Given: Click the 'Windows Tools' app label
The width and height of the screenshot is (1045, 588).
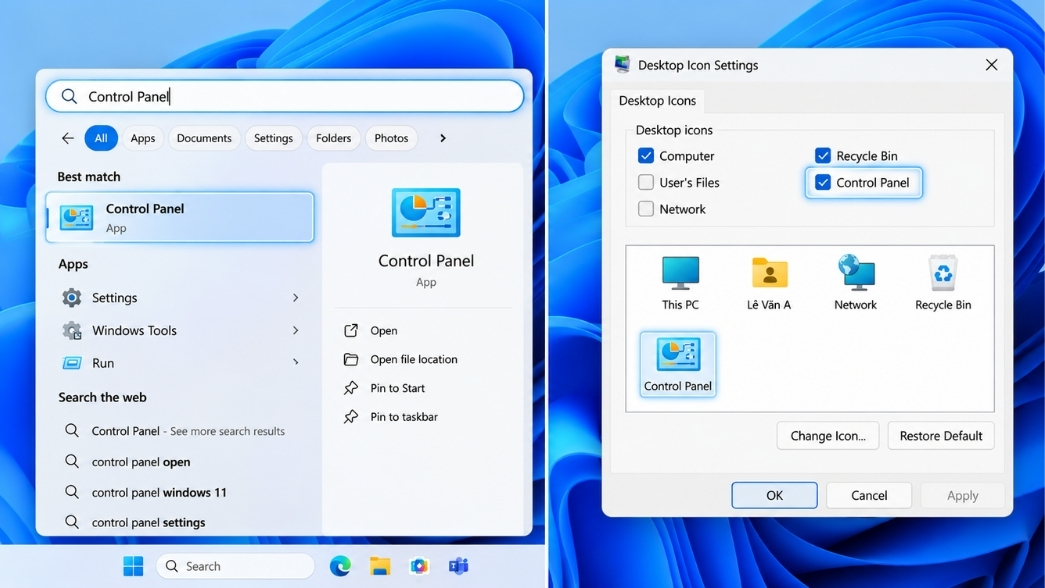Looking at the screenshot, I should click(134, 331).
